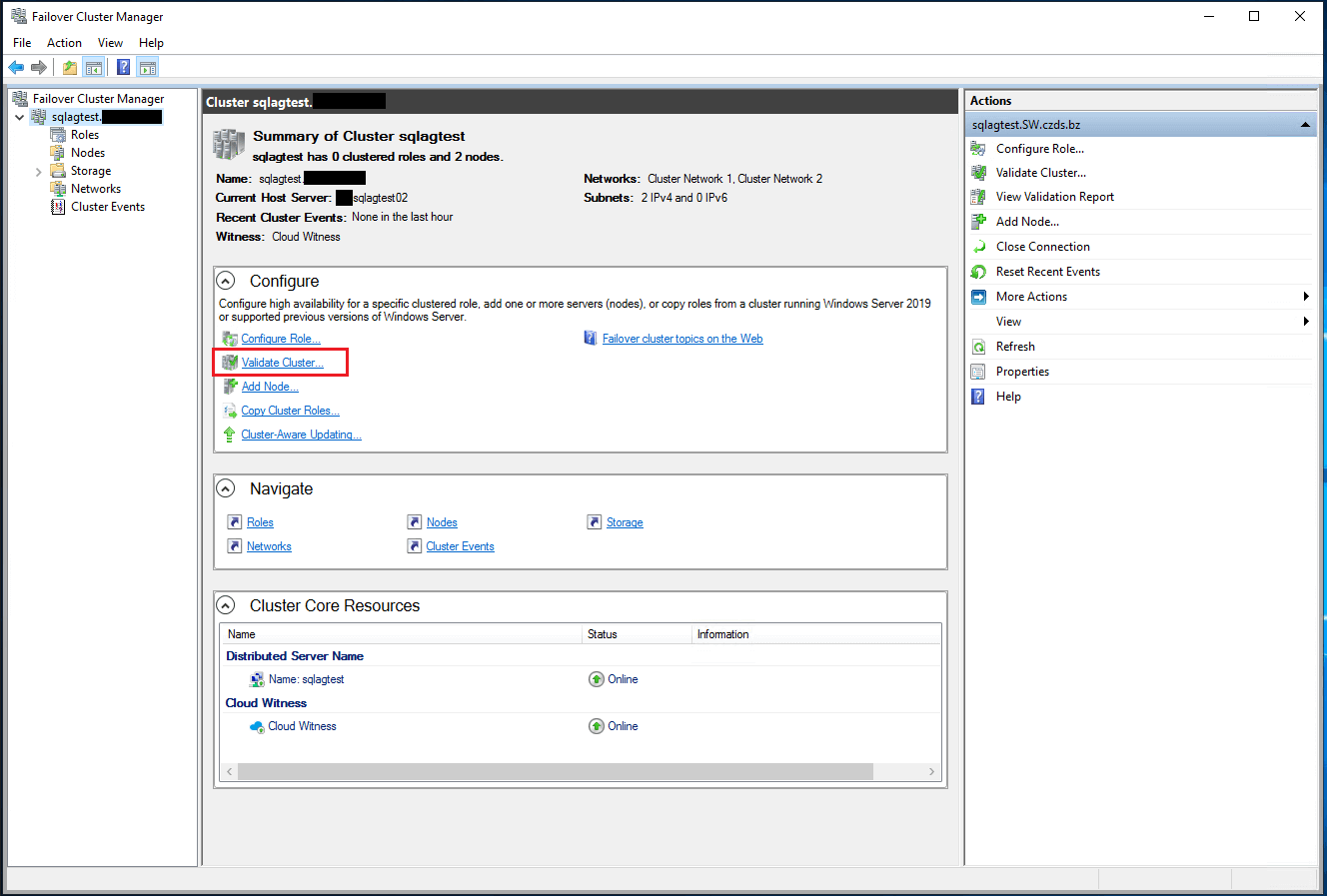Click the left scroll arrow in Cluster Core Resources

229,772
